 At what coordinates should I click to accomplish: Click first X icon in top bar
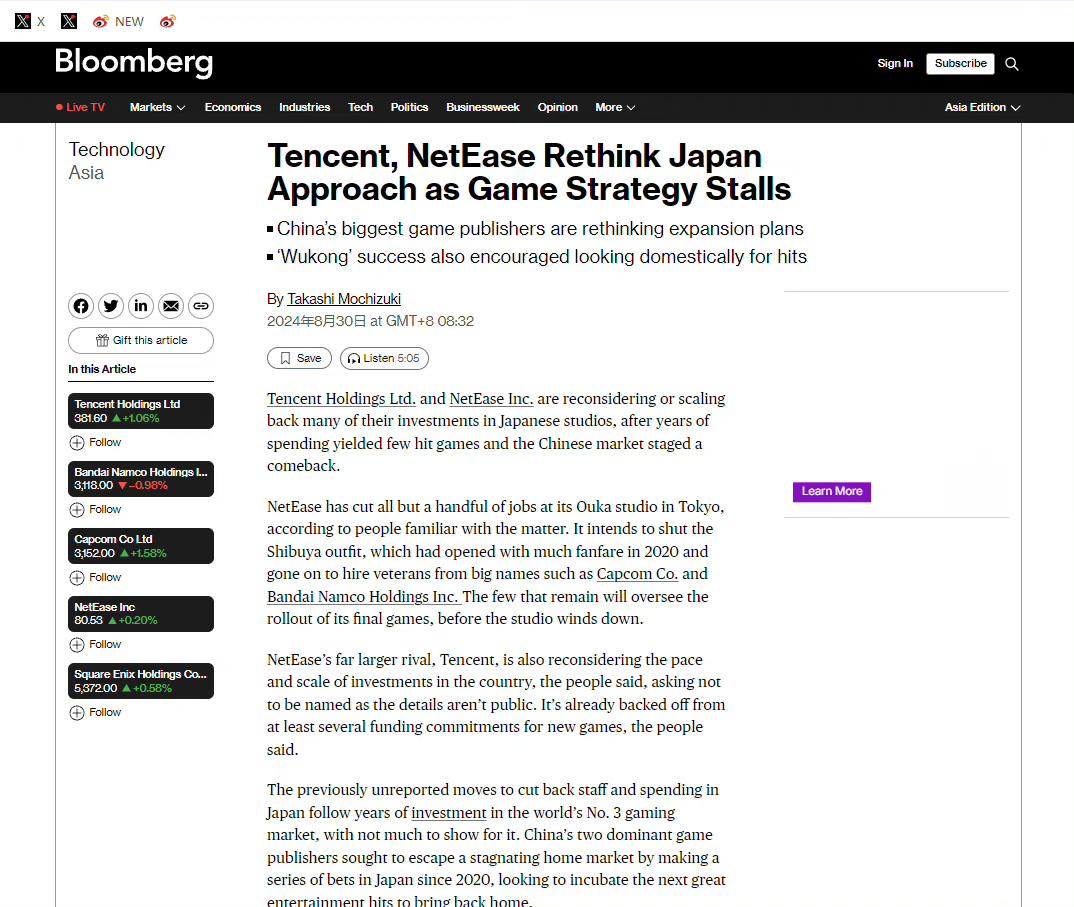[x=23, y=21]
